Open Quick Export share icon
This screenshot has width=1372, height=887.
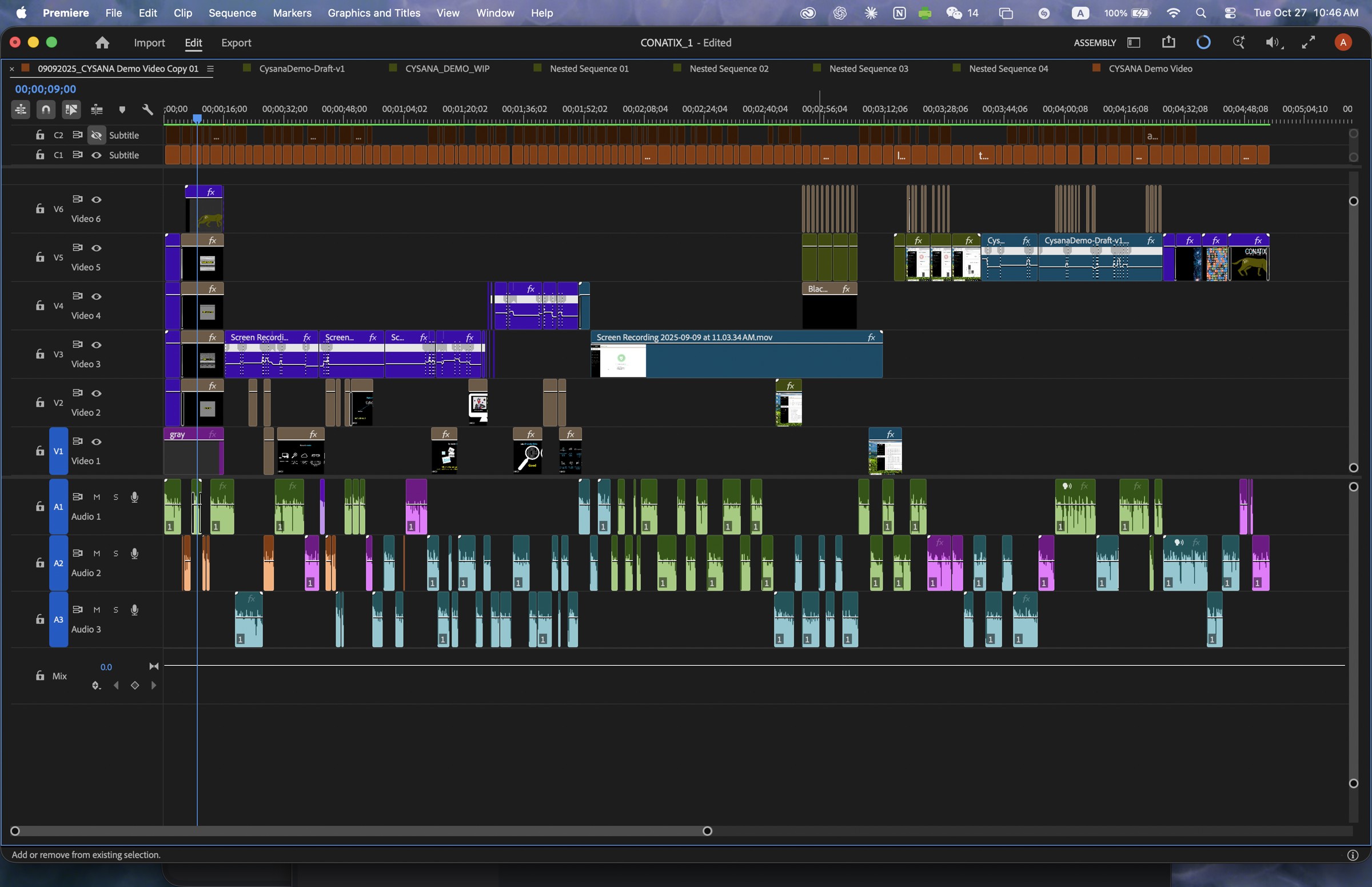click(1168, 42)
